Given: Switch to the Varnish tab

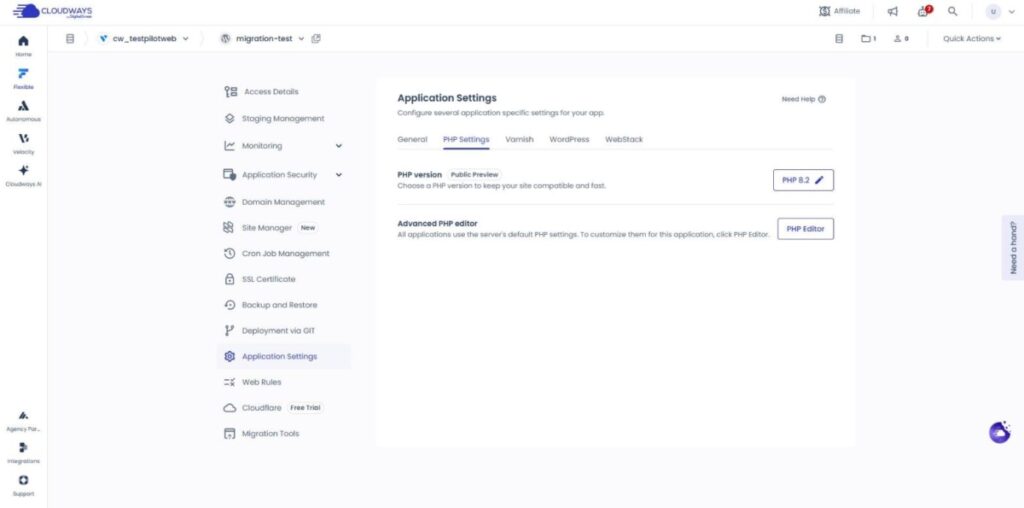Looking at the screenshot, I should 519,139.
